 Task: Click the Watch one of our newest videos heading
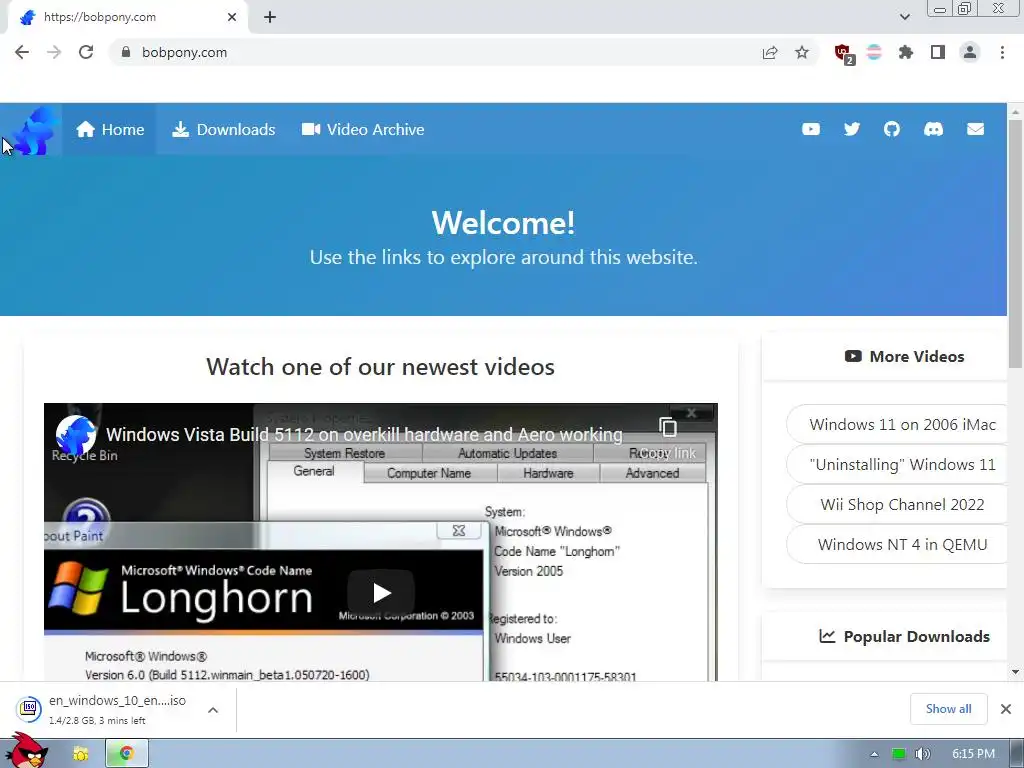pyautogui.click(x=380, y=367)
